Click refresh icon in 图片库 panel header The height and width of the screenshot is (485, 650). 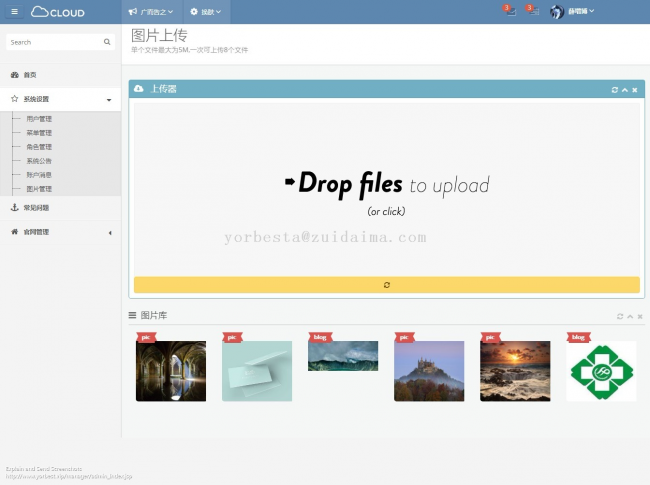(x=620, y=316)
